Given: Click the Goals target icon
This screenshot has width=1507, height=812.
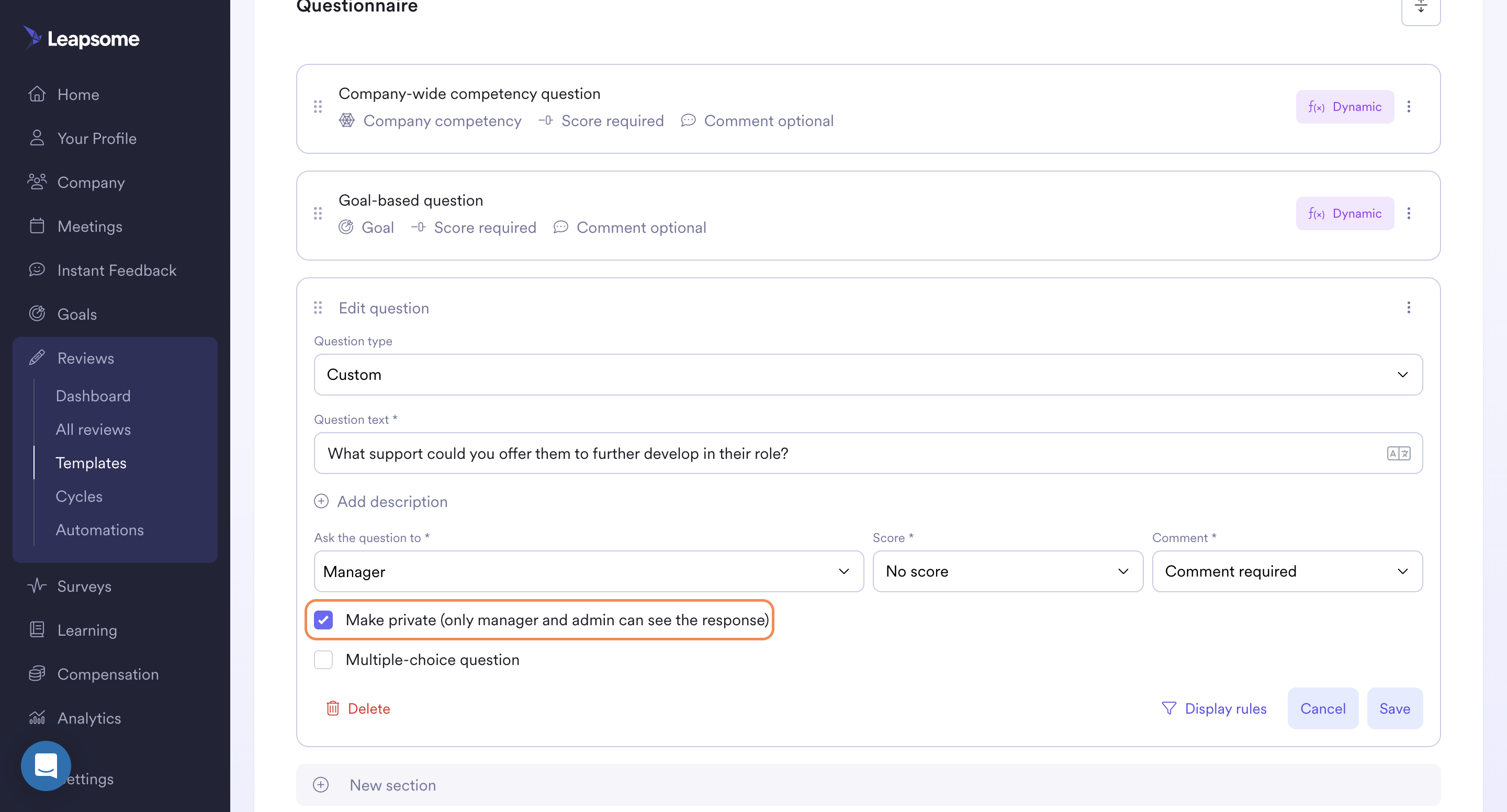Looking at the screenshot, I should point(37,313).
